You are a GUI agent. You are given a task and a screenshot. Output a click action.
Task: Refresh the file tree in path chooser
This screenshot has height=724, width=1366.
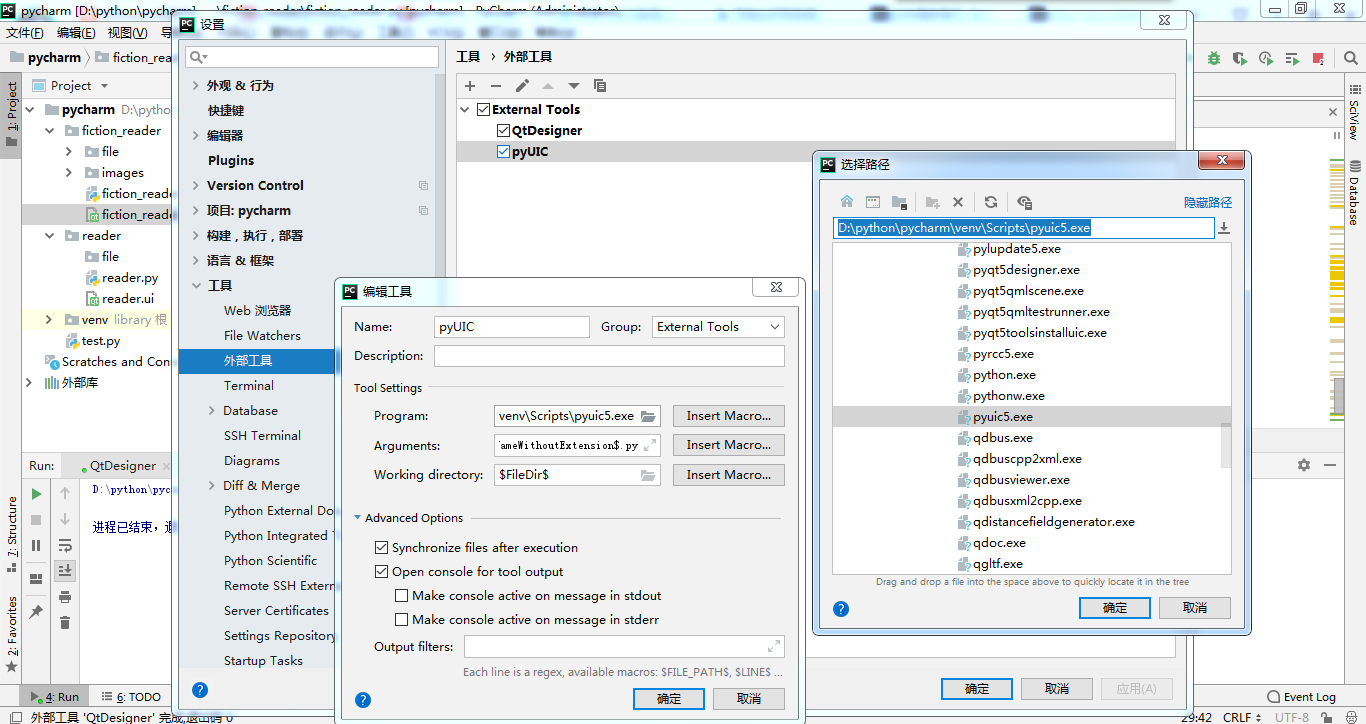990,202
